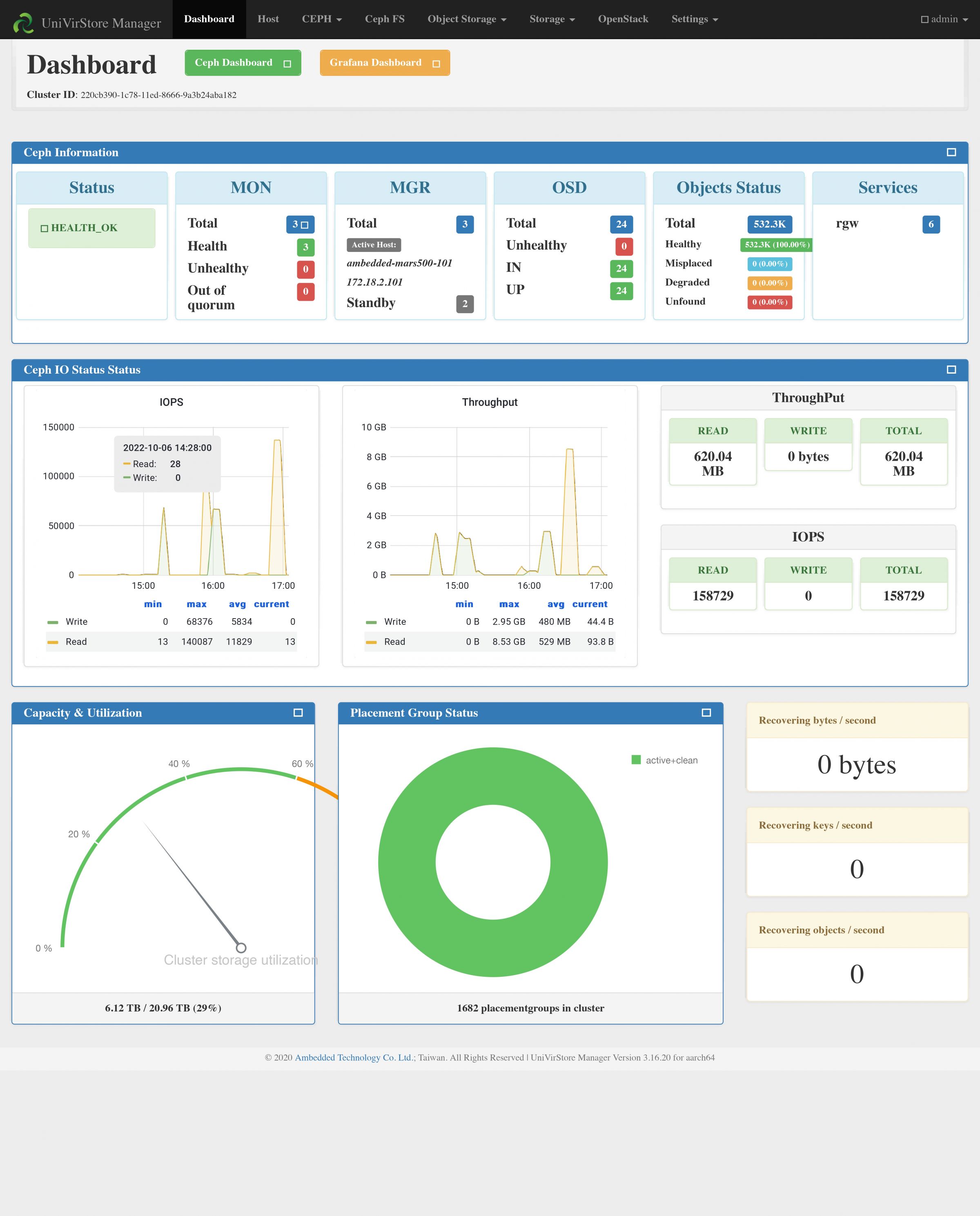Go to the Host menu item
The width and height of the screenshot is (980, 1216).
point(268,19)
